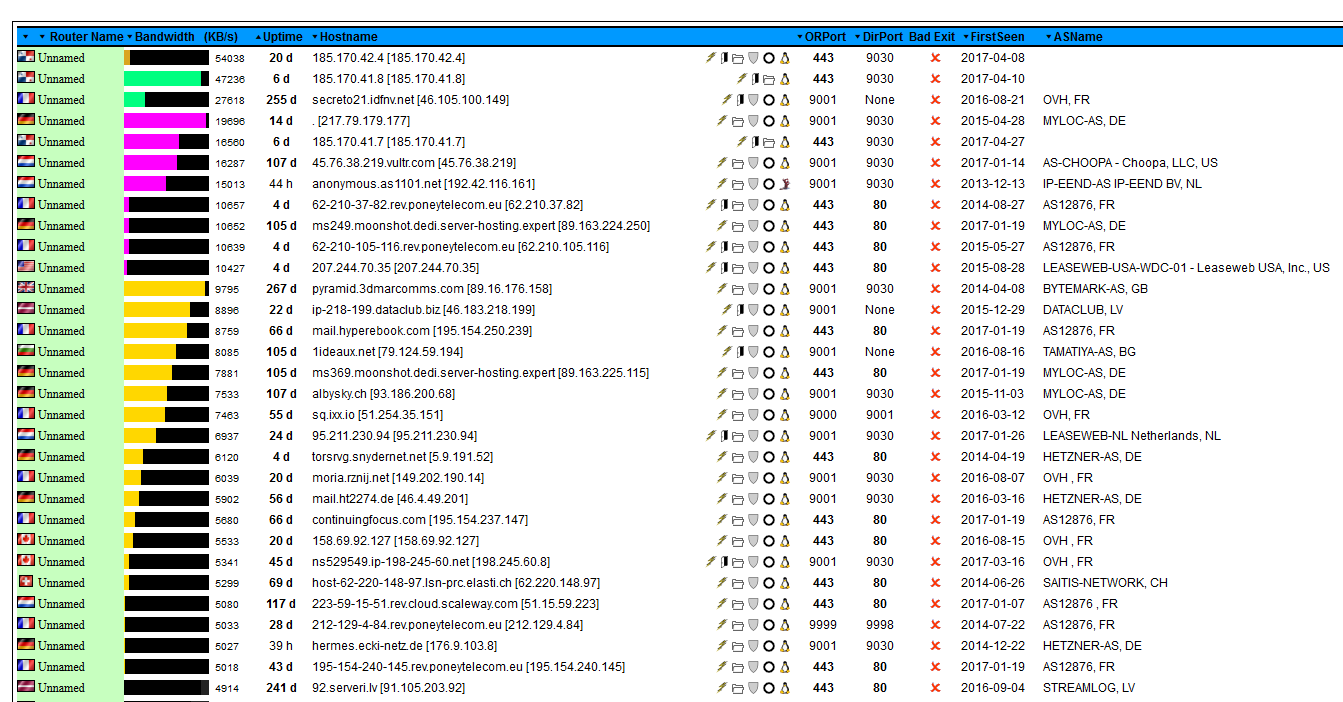Click the ASName column header
Image resolution: width=1343 pixels, height=702 pixels.
[1077, 37]
